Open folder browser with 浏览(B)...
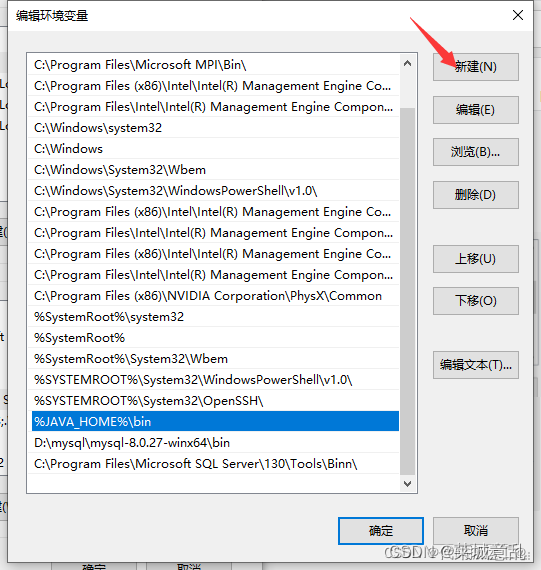This screenshot has height=570, width=541. click(x=476, y=152)
